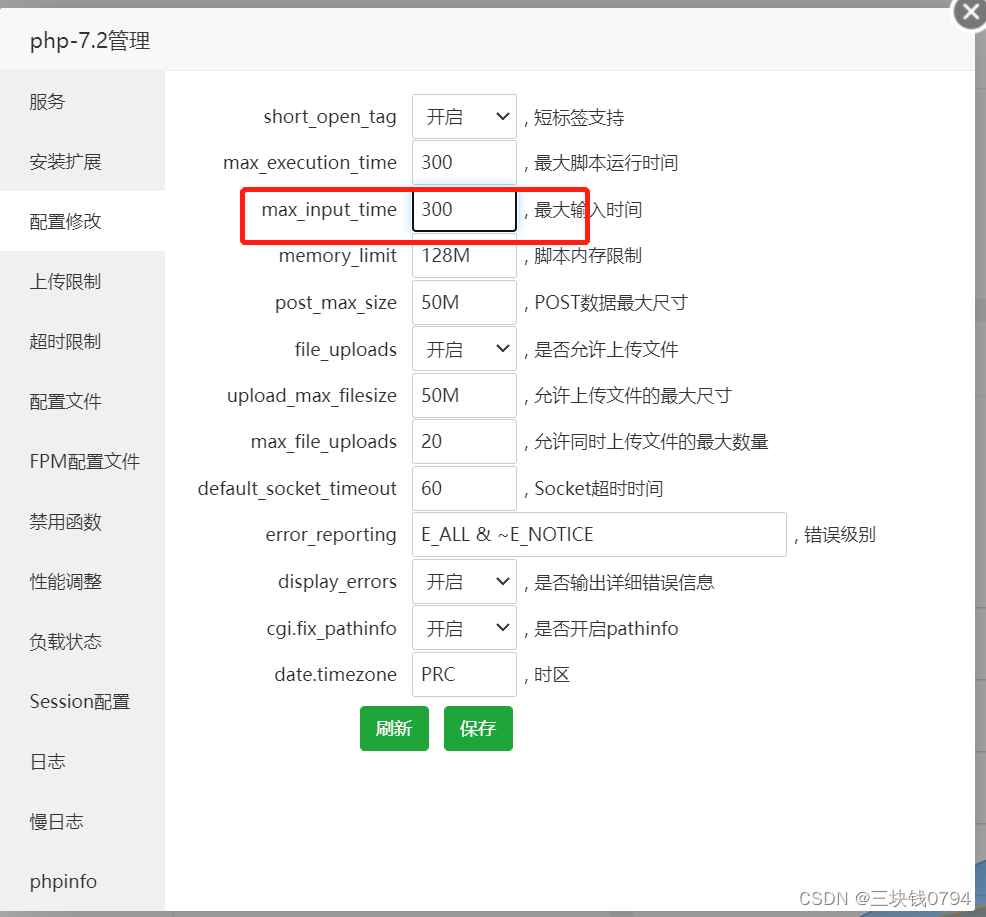
Task: Open the cgi.fix_pathinfo dropdown
Action: click(x=463, y=628)
